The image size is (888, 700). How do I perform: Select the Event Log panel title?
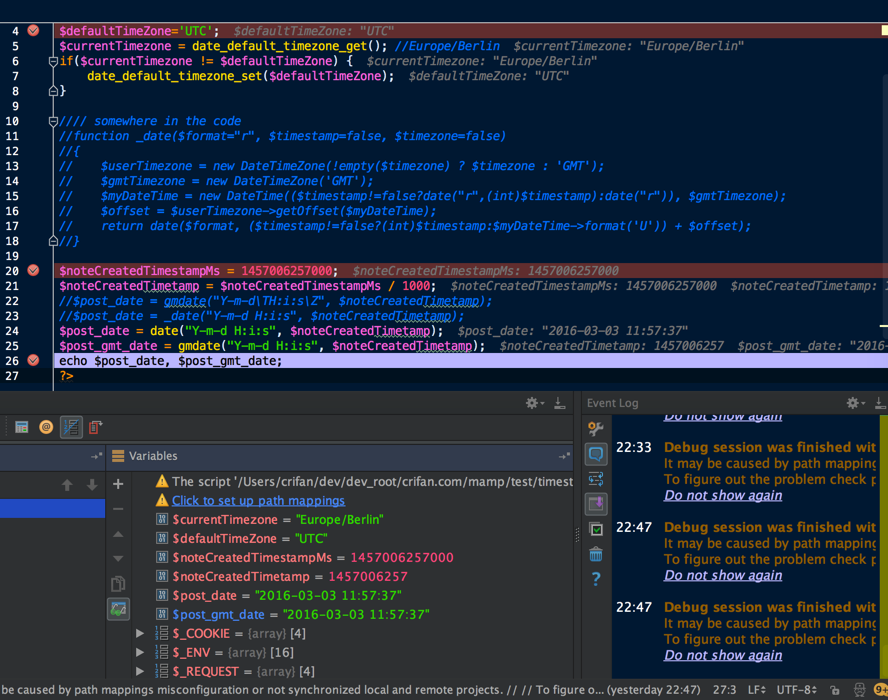coord(612,403)
